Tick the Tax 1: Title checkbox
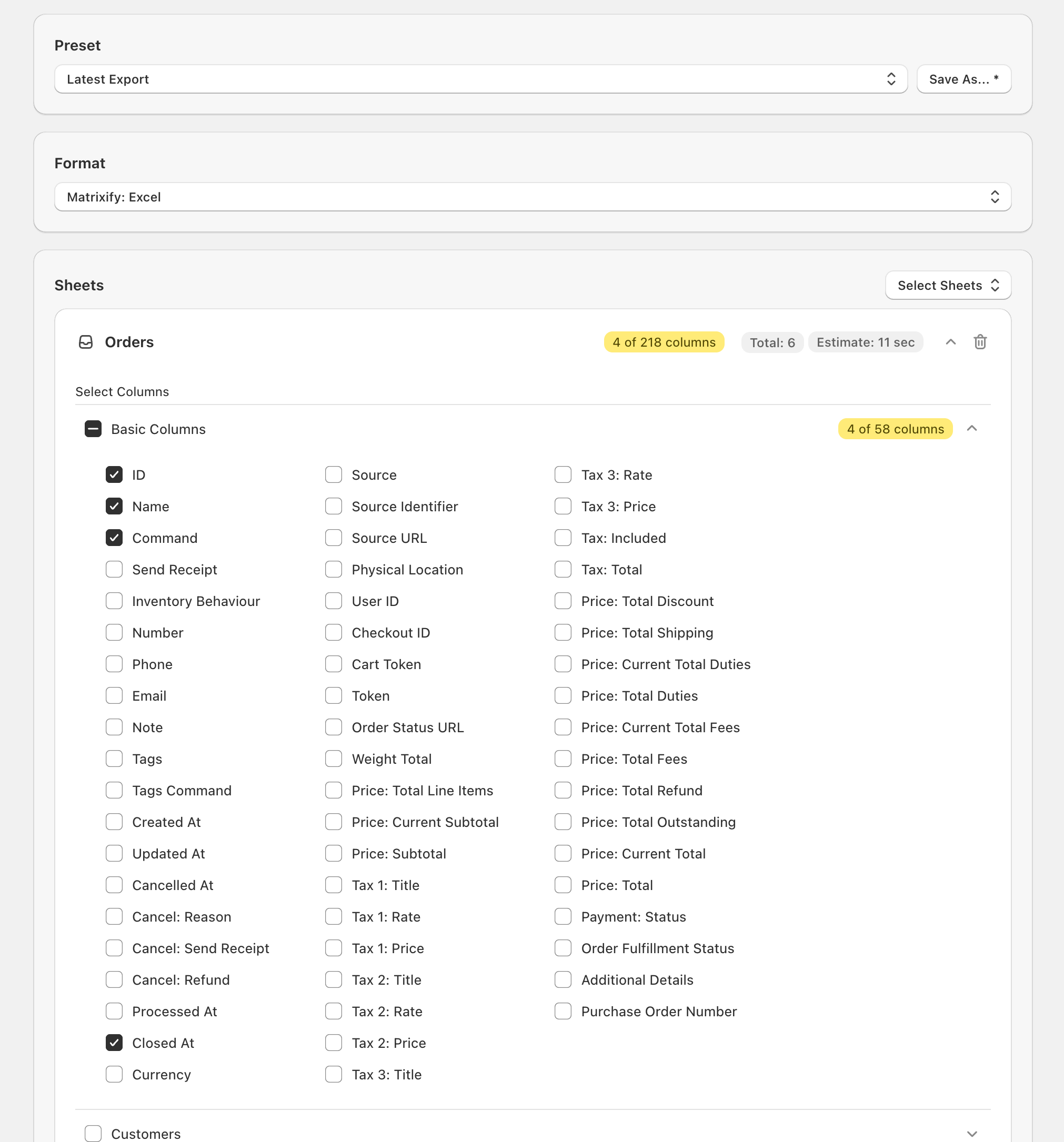Viewport: 1064px width, 1142px height. point(334,885)
